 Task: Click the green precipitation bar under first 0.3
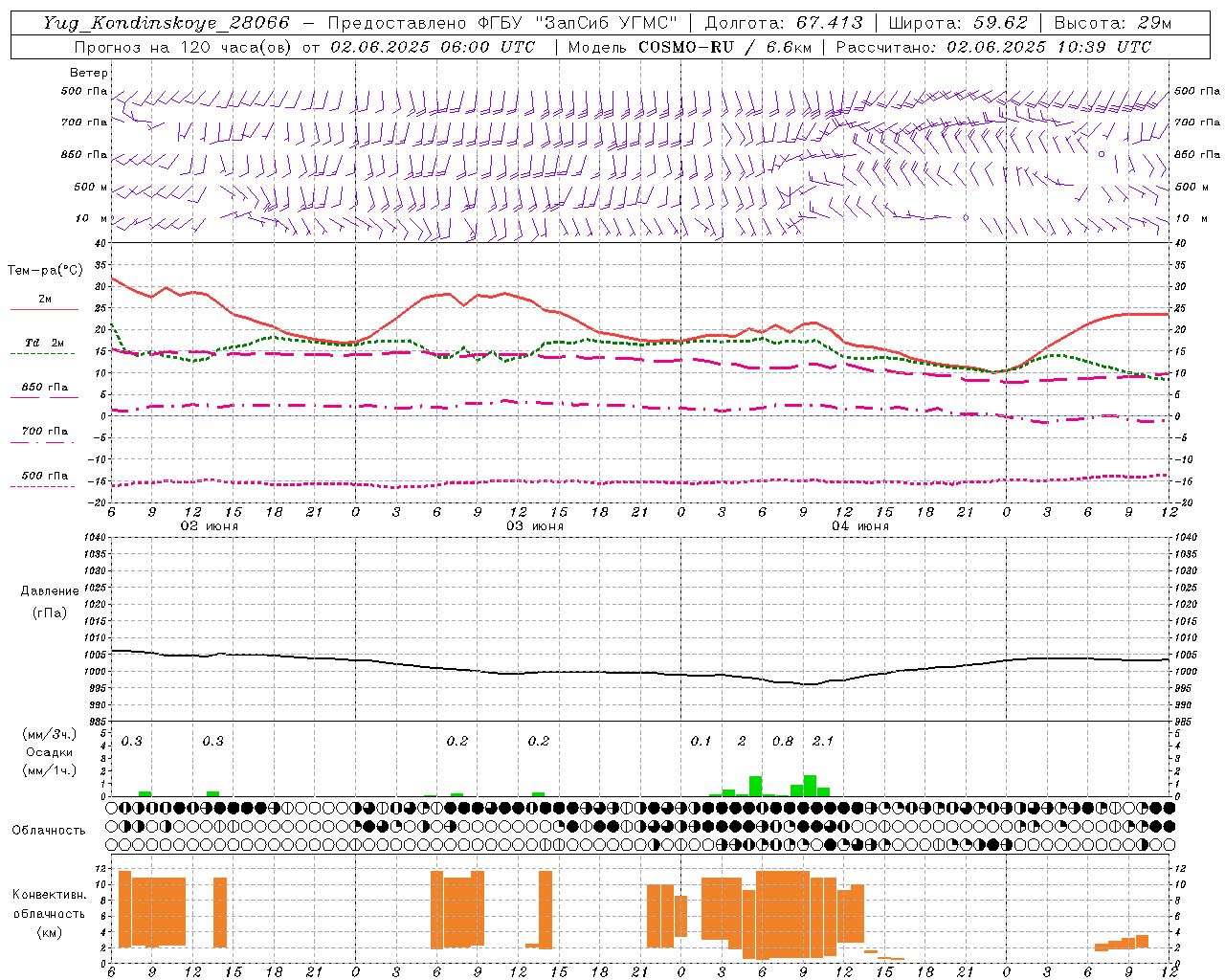(145, 793)
